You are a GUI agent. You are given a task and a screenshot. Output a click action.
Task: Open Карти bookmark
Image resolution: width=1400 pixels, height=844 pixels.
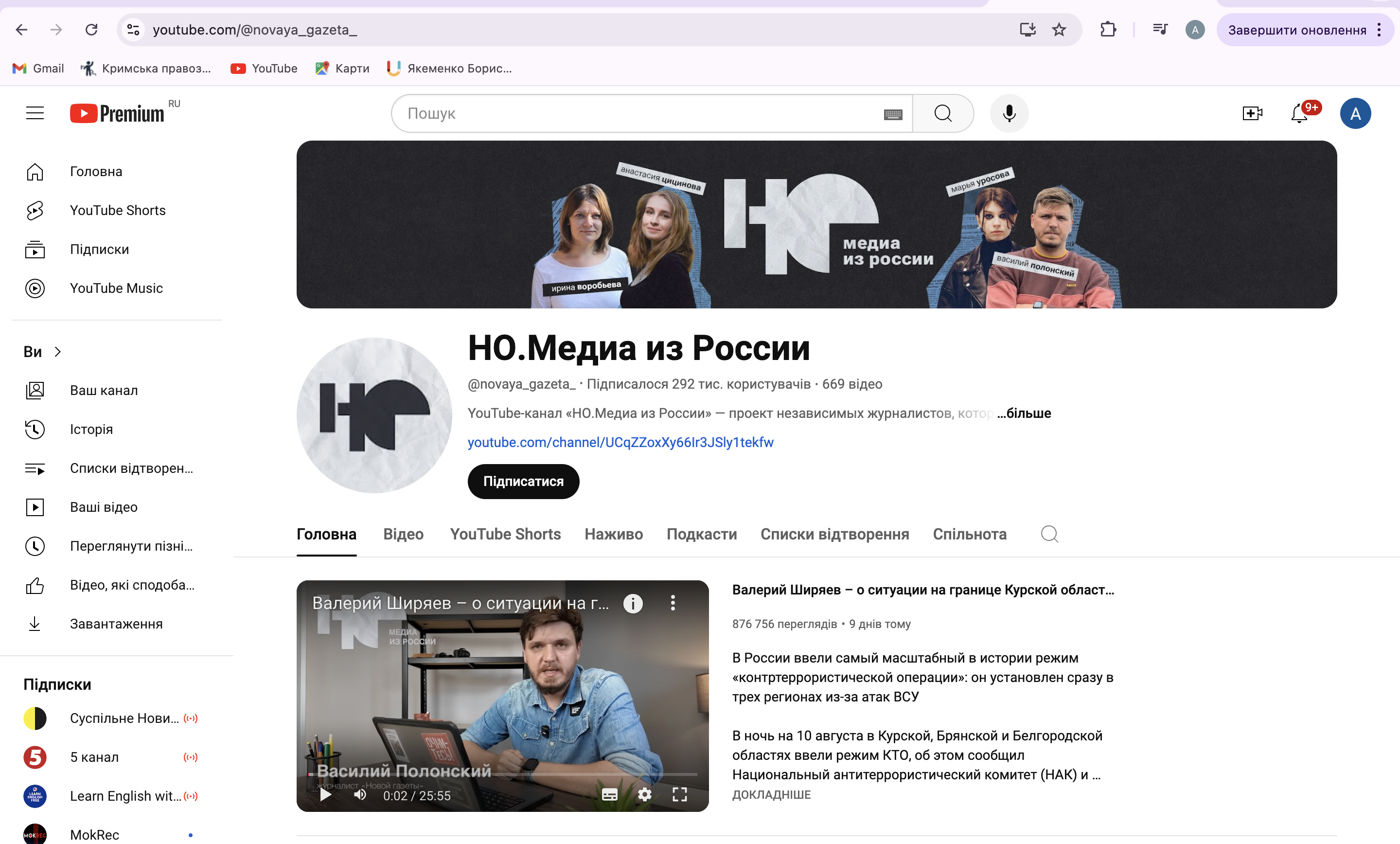coord(342,68)
